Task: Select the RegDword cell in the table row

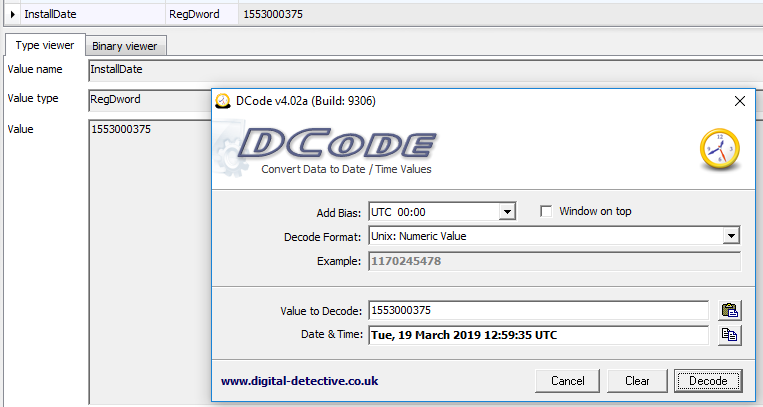Action: (202, 15)
